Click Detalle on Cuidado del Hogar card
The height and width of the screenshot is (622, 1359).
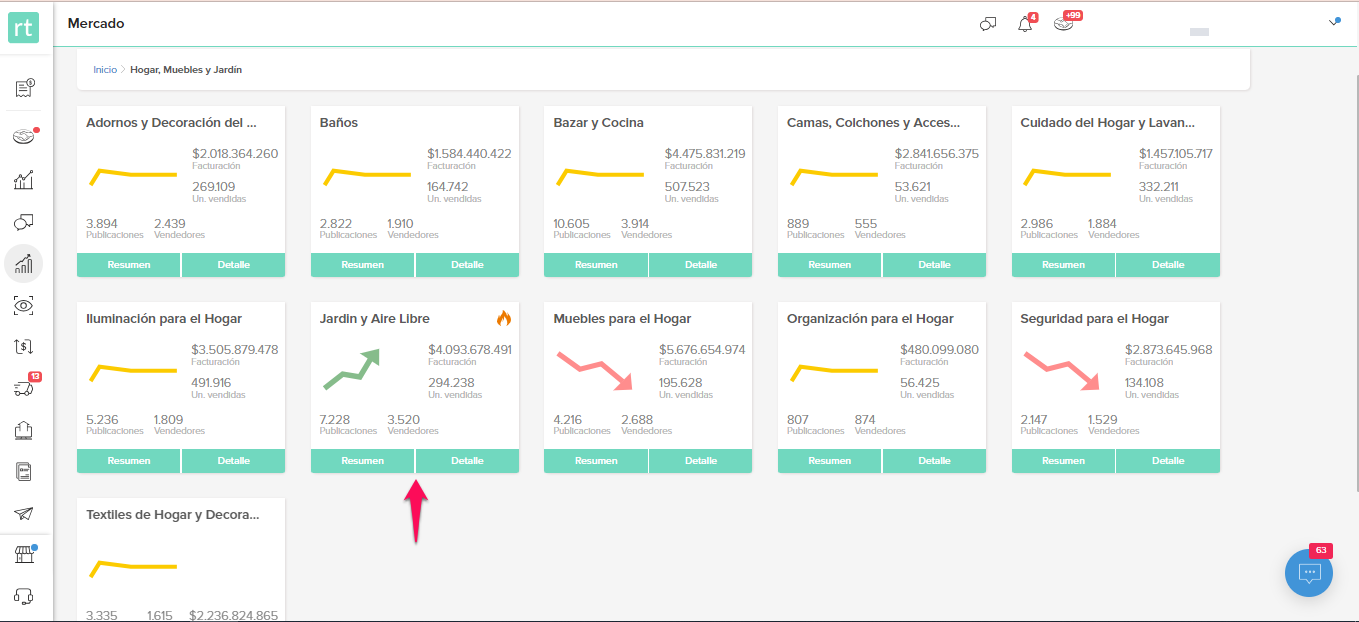1168,265
